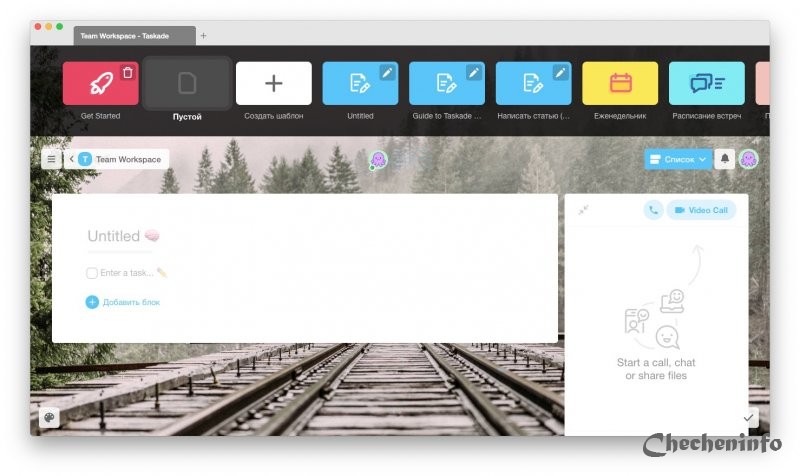Edit the Guide to Taskade template pencil
The width and height of the screenshot is (800, 476).
click(x=473, y=73)
